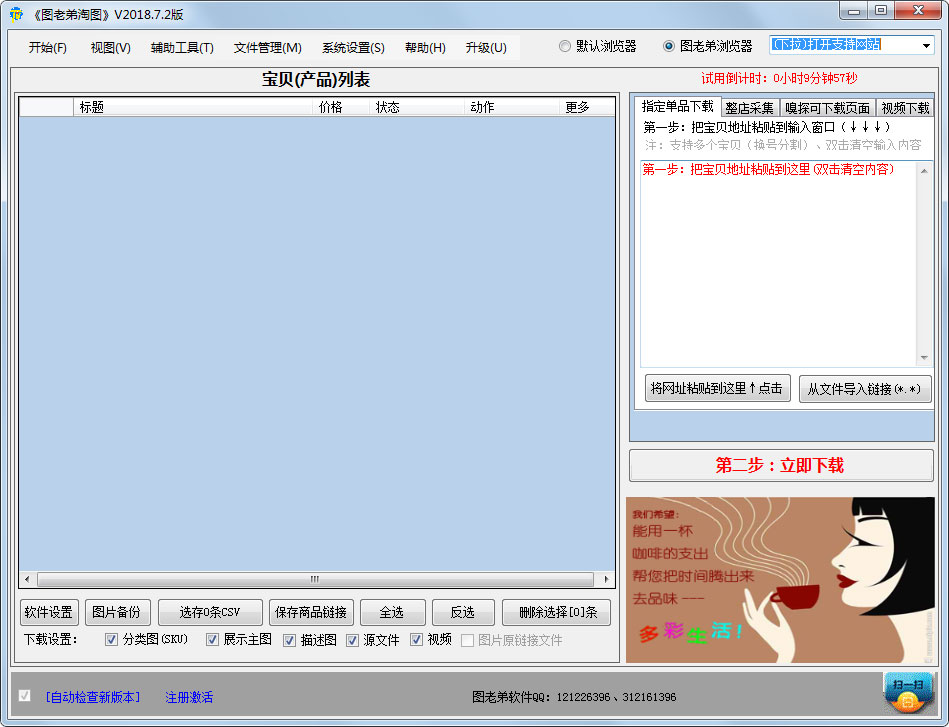Open the 升级(U) menu

(486, 47)
